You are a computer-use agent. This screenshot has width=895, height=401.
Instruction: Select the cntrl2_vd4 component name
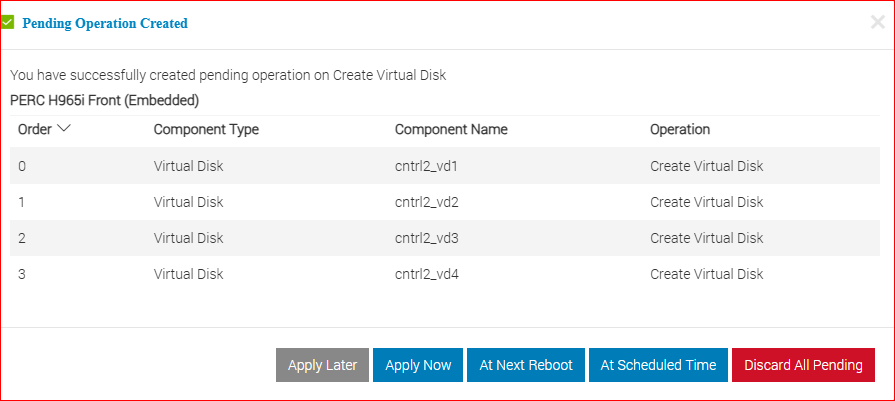(427, 274)
